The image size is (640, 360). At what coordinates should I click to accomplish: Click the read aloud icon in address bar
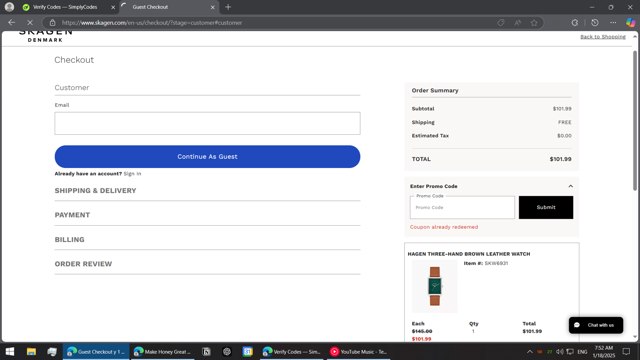(x=518, y=23)
